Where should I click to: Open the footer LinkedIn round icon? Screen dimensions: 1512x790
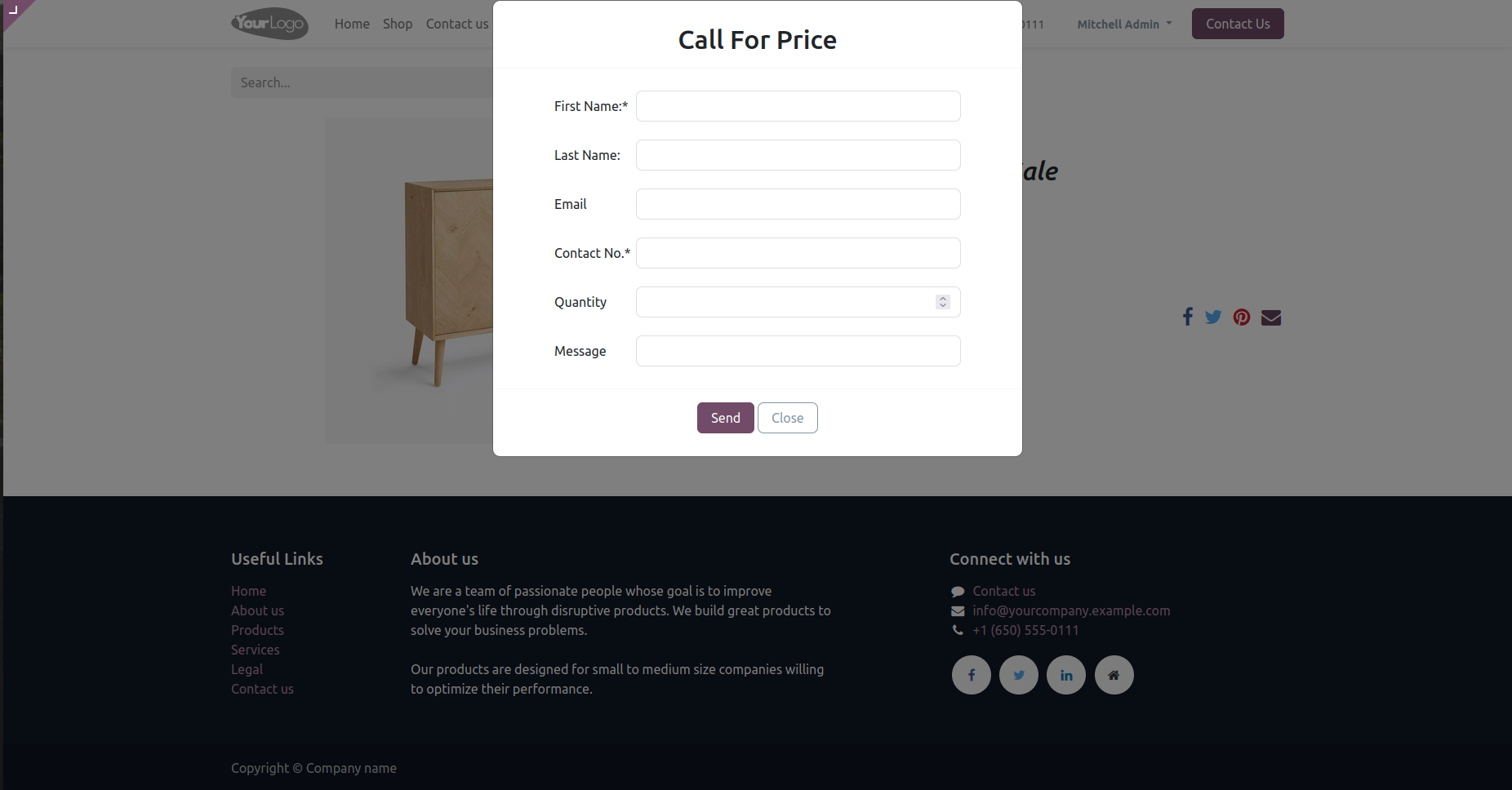(1066, 675)
